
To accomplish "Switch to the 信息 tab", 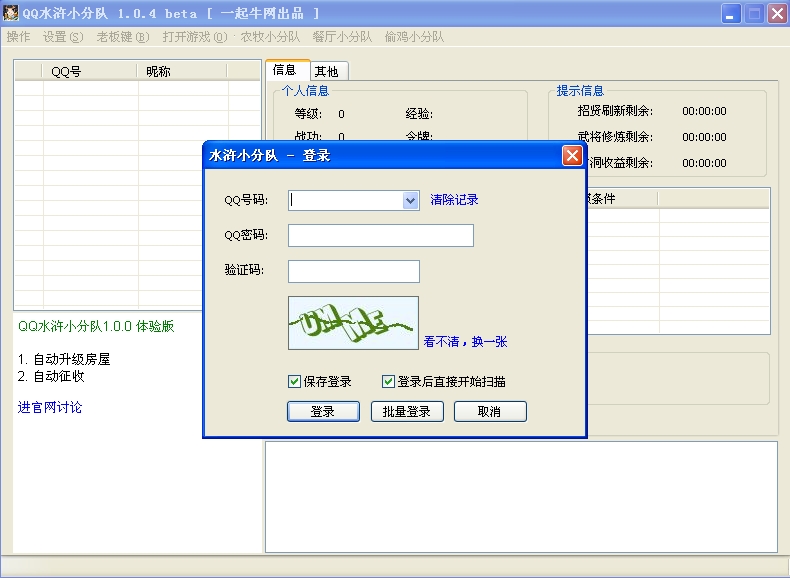I will pos(287,70).
